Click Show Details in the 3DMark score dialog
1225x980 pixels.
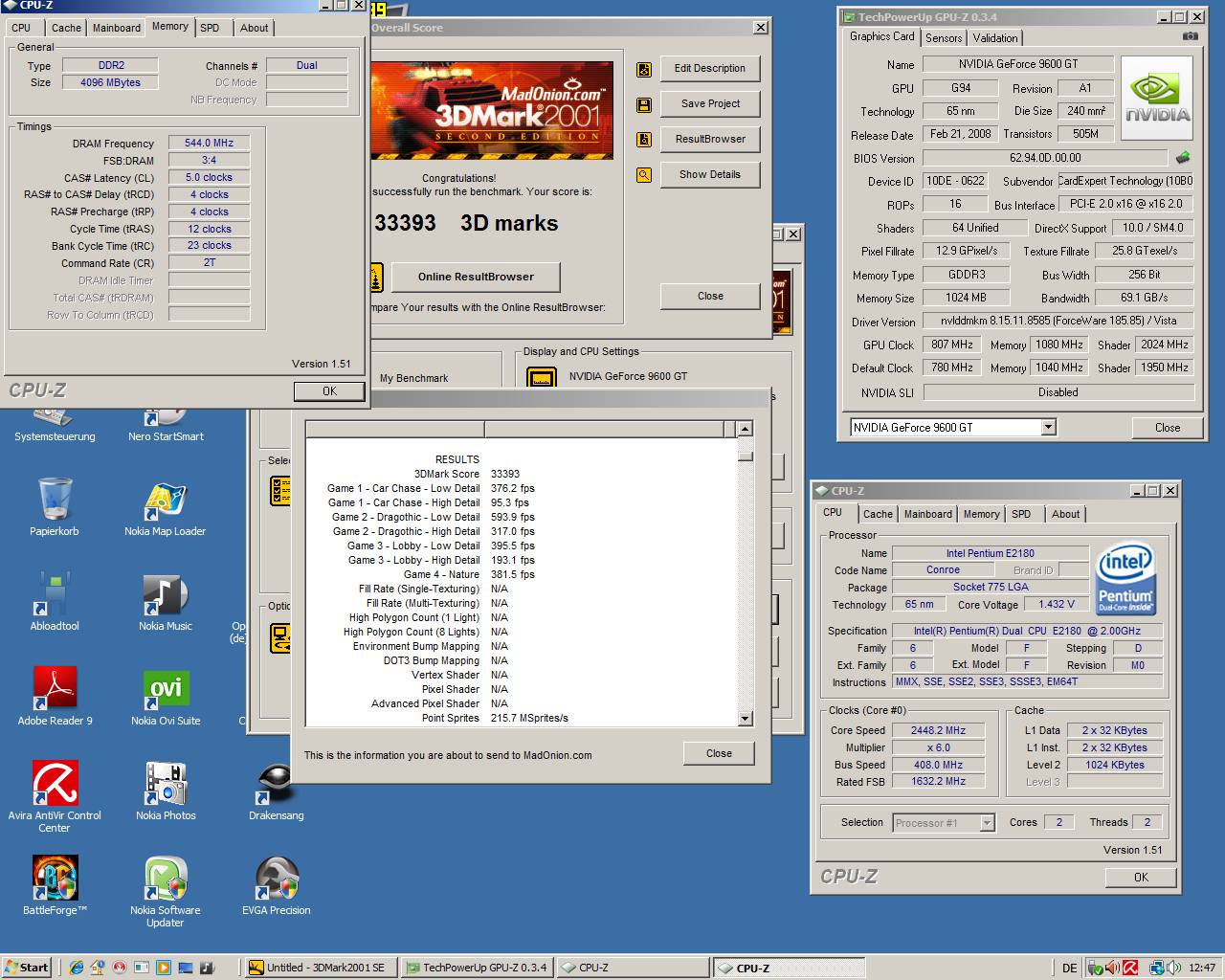pos(710,175)
